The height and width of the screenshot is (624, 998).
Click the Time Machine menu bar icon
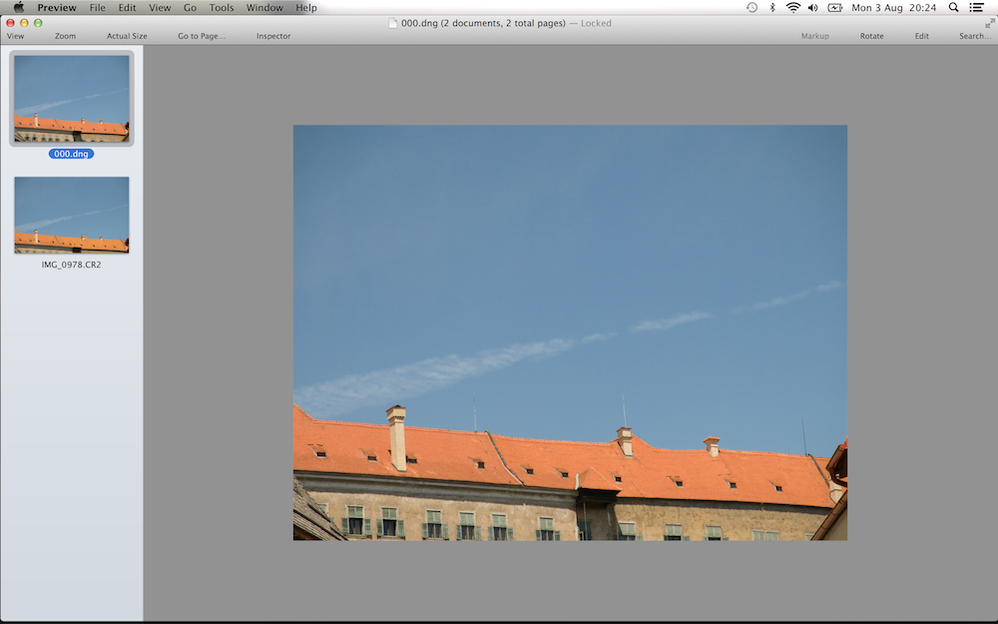[750, 7]
